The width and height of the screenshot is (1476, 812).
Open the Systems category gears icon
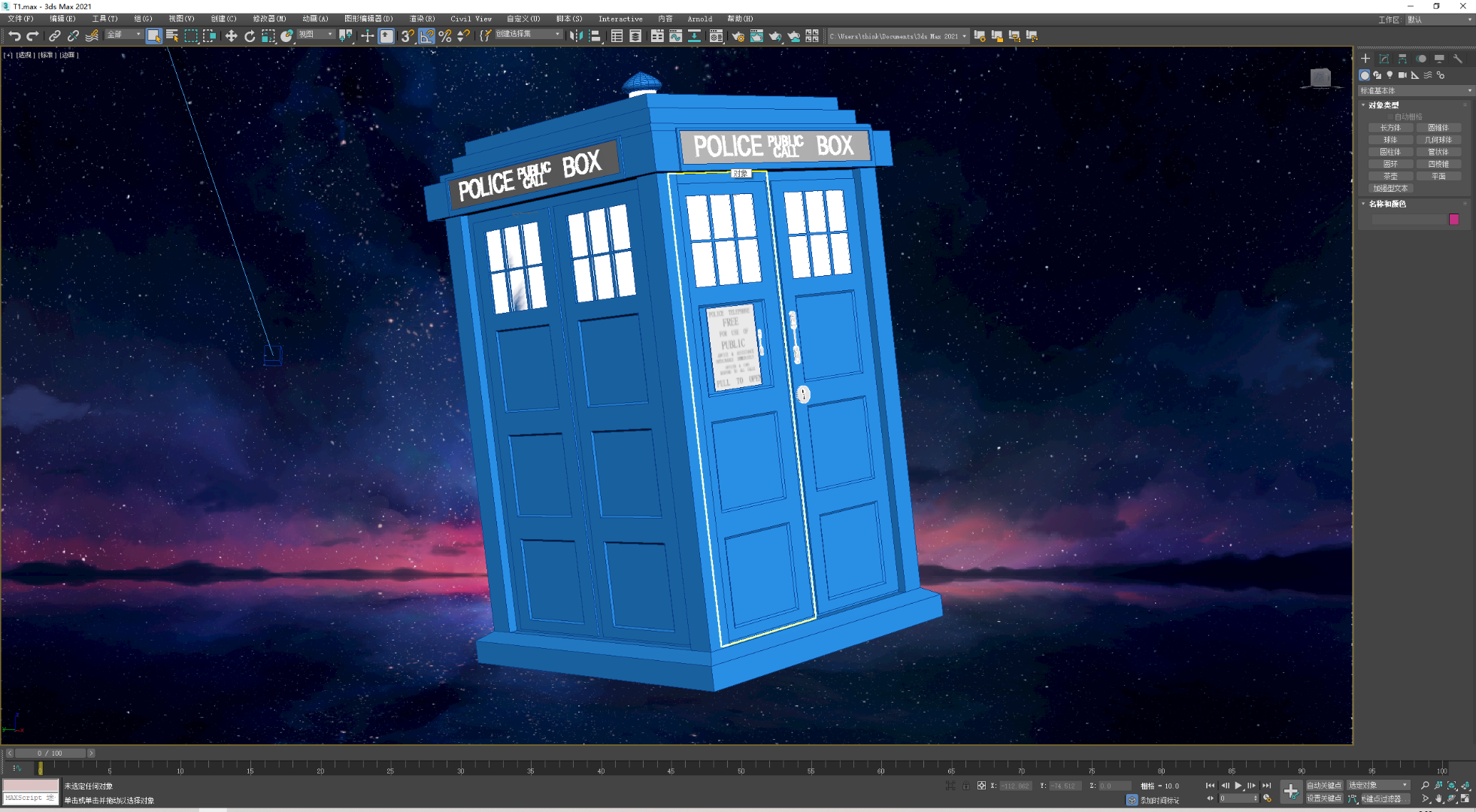[x=1441, y=75]
